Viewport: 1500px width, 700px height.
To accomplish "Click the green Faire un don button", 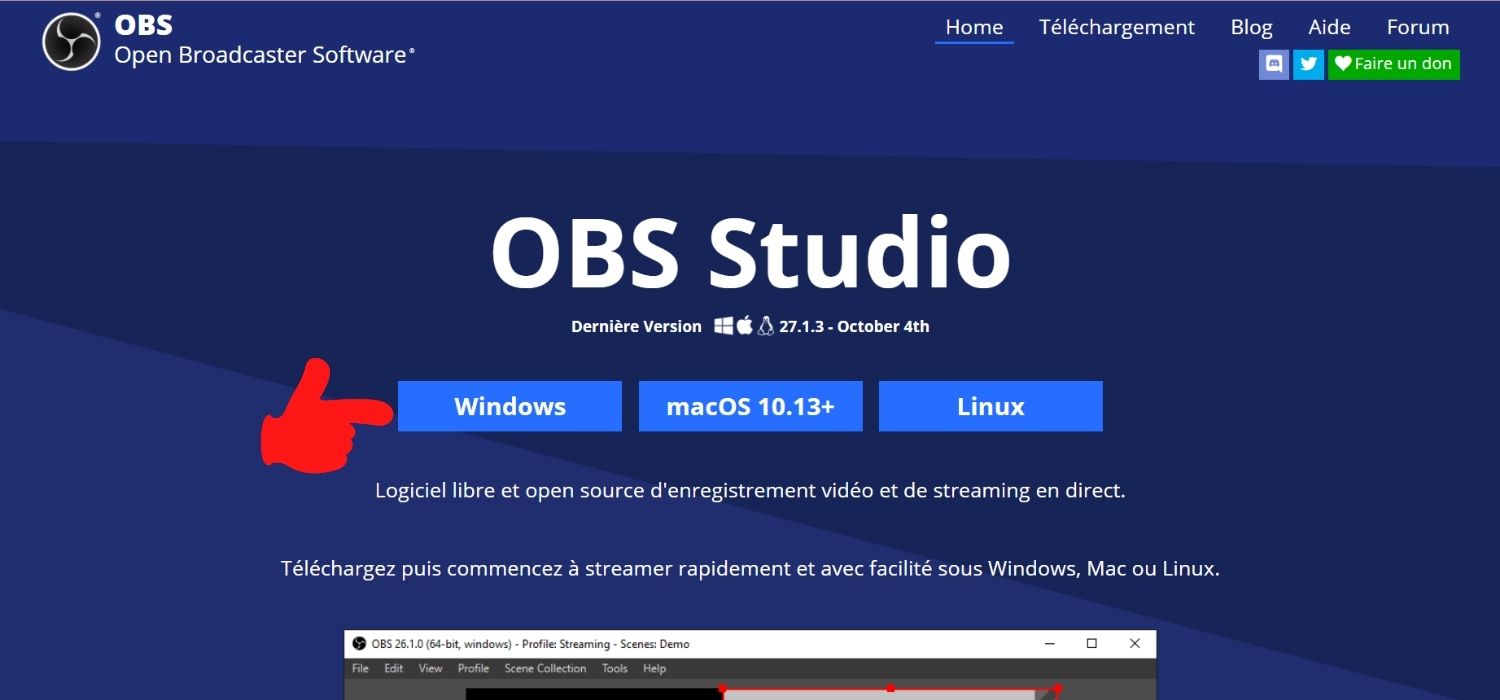I will coord(1393,64).
